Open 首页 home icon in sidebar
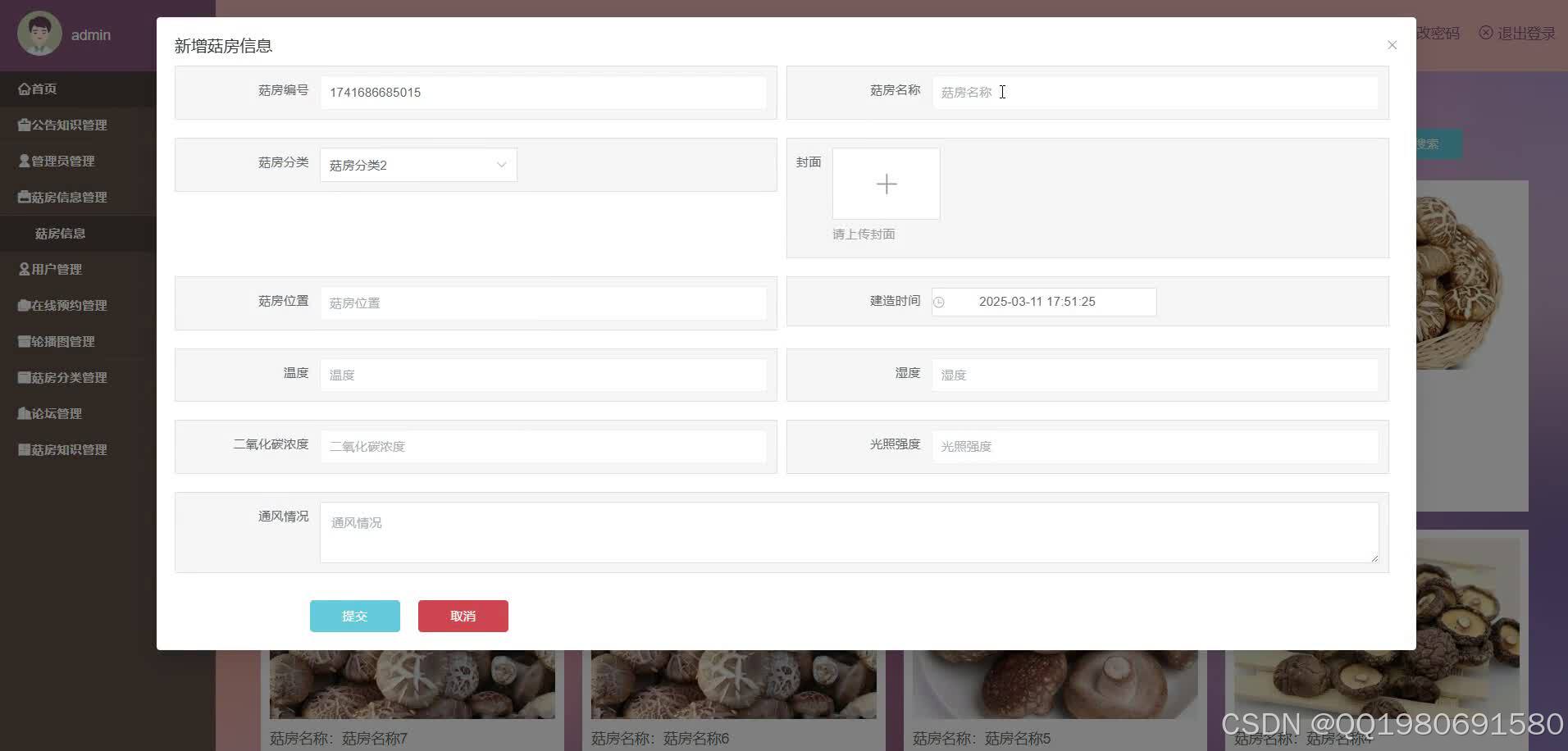The width and height of the screenshot is (1568, 751). 24,88
